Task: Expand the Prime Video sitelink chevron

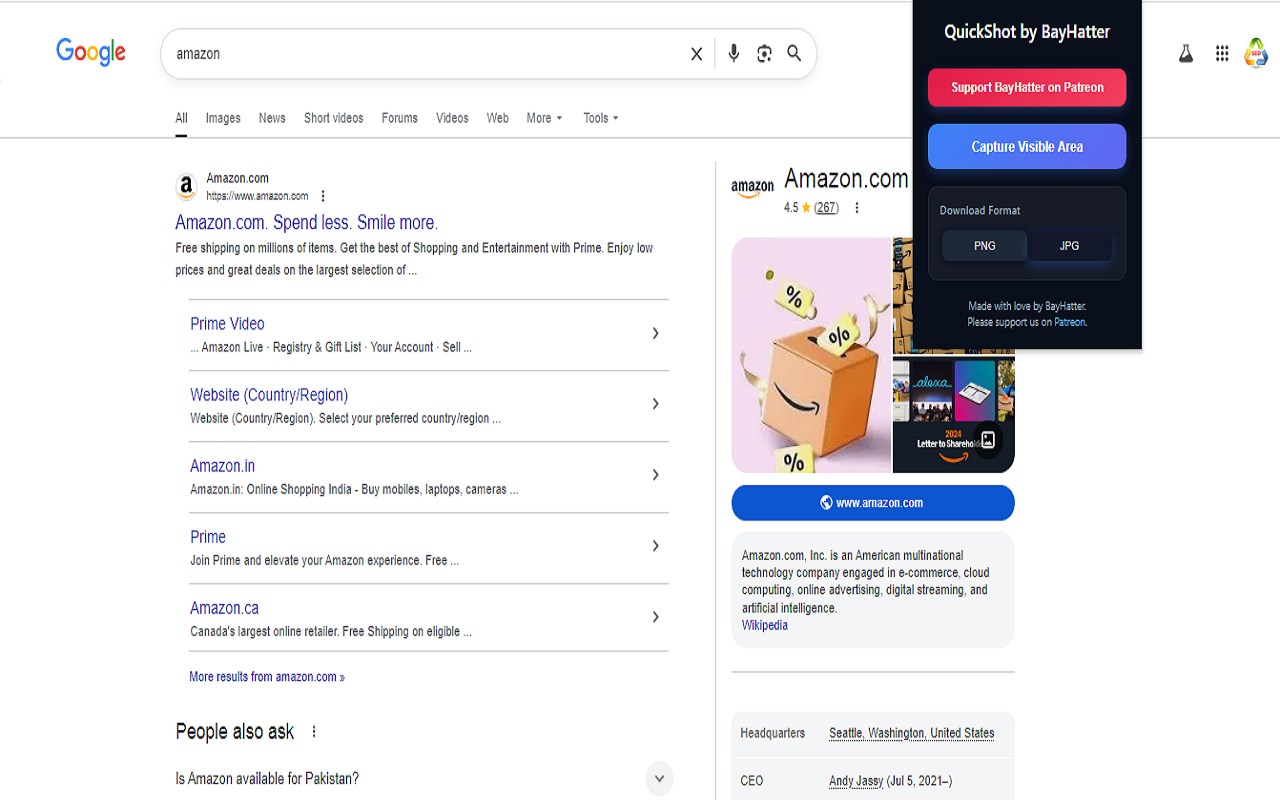Action: point(656,334)
